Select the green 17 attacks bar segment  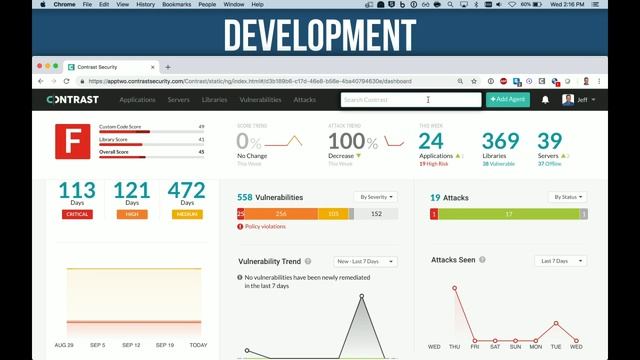pos(509,214)
